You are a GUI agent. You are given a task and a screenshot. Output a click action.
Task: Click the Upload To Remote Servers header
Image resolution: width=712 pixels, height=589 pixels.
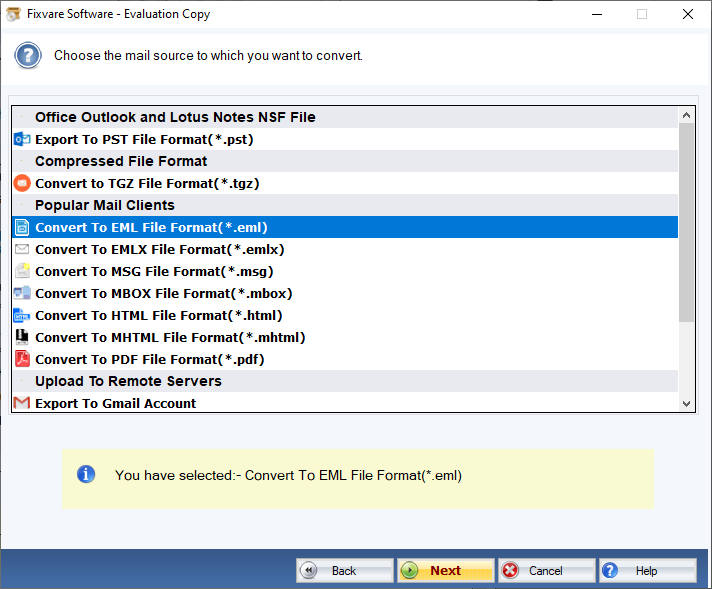345,381
